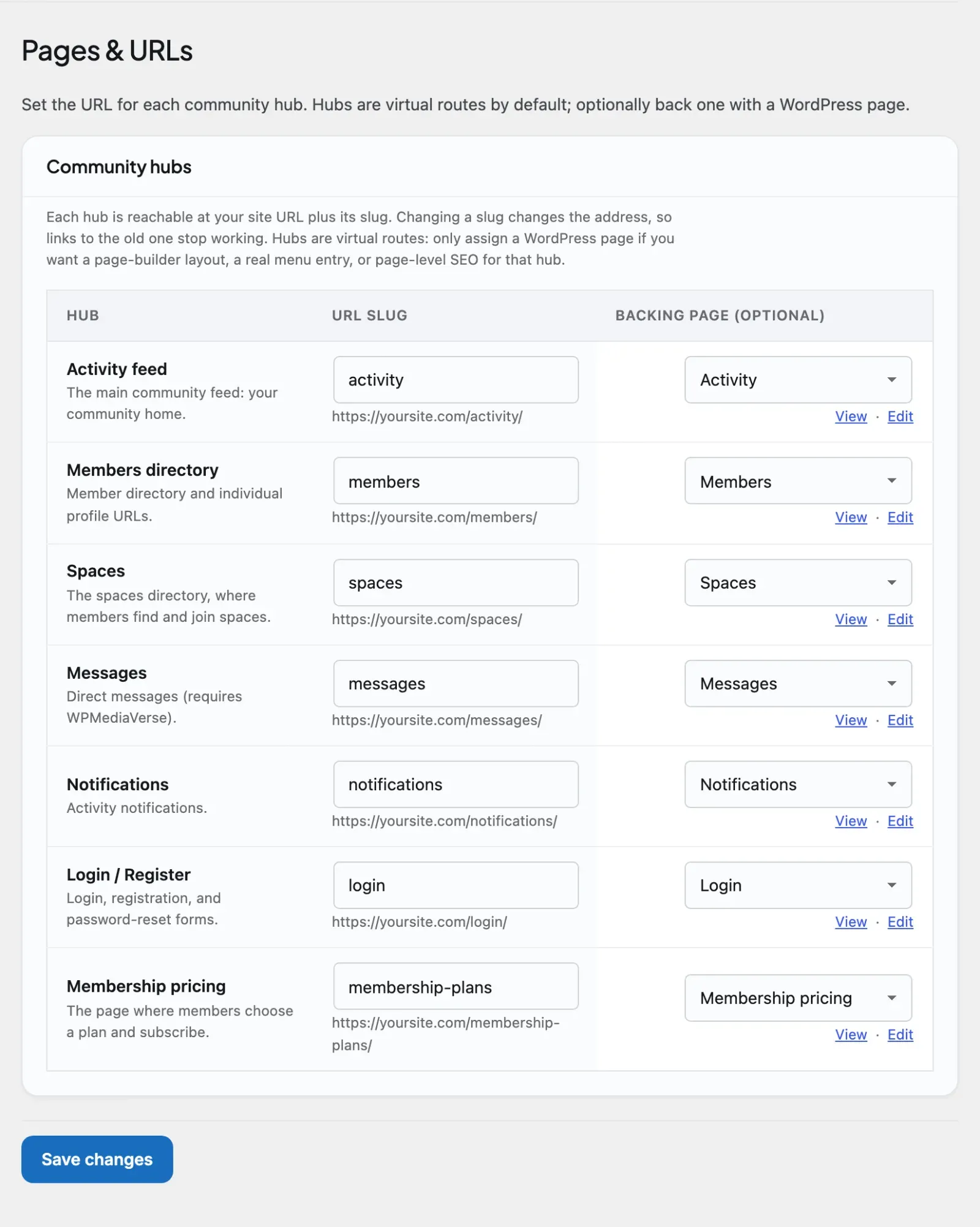The image size is (980, 1227).
Task: View the Activity feed backing page
Action: point(851,417)
